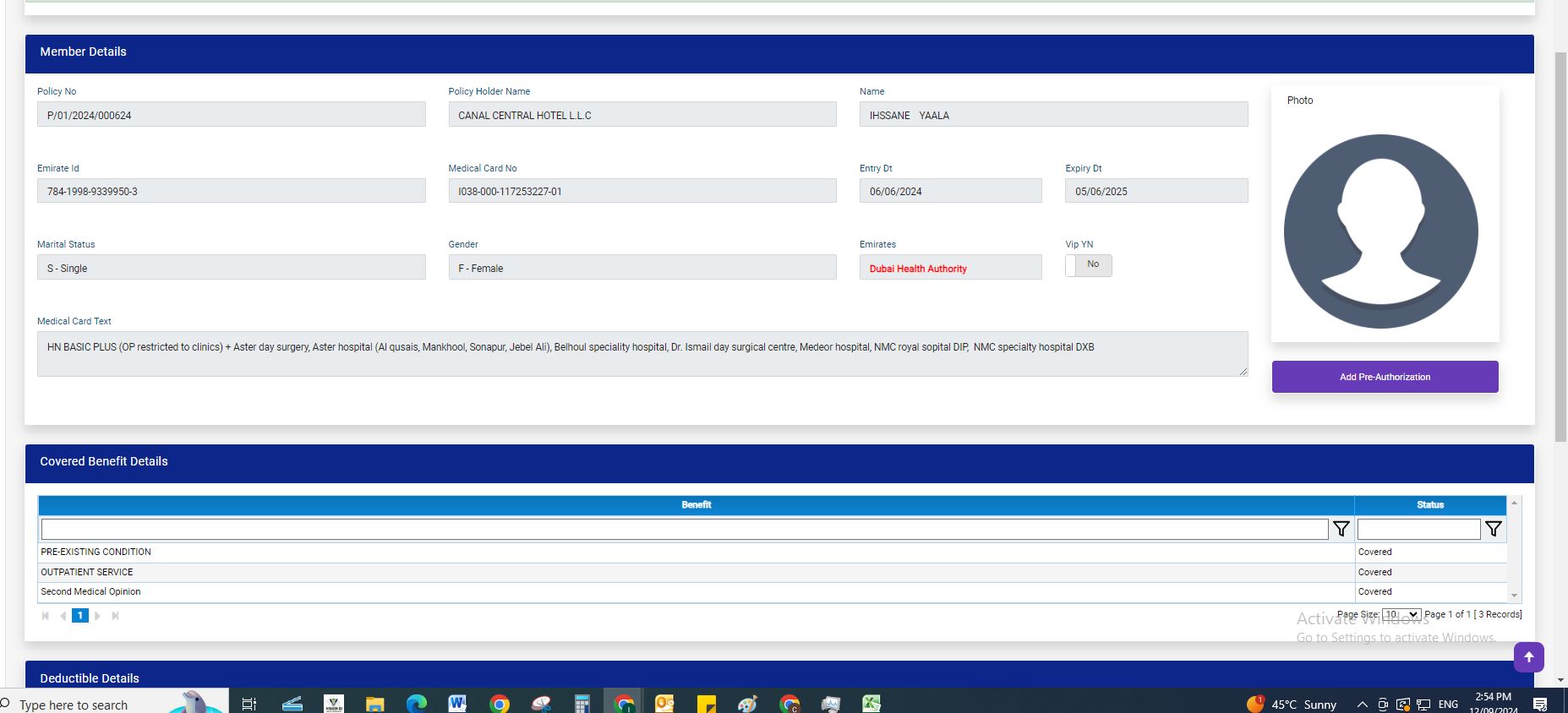Go to next page of benefits grid
The height and width of the screenshot is (713, 1568).
point(97,616)
